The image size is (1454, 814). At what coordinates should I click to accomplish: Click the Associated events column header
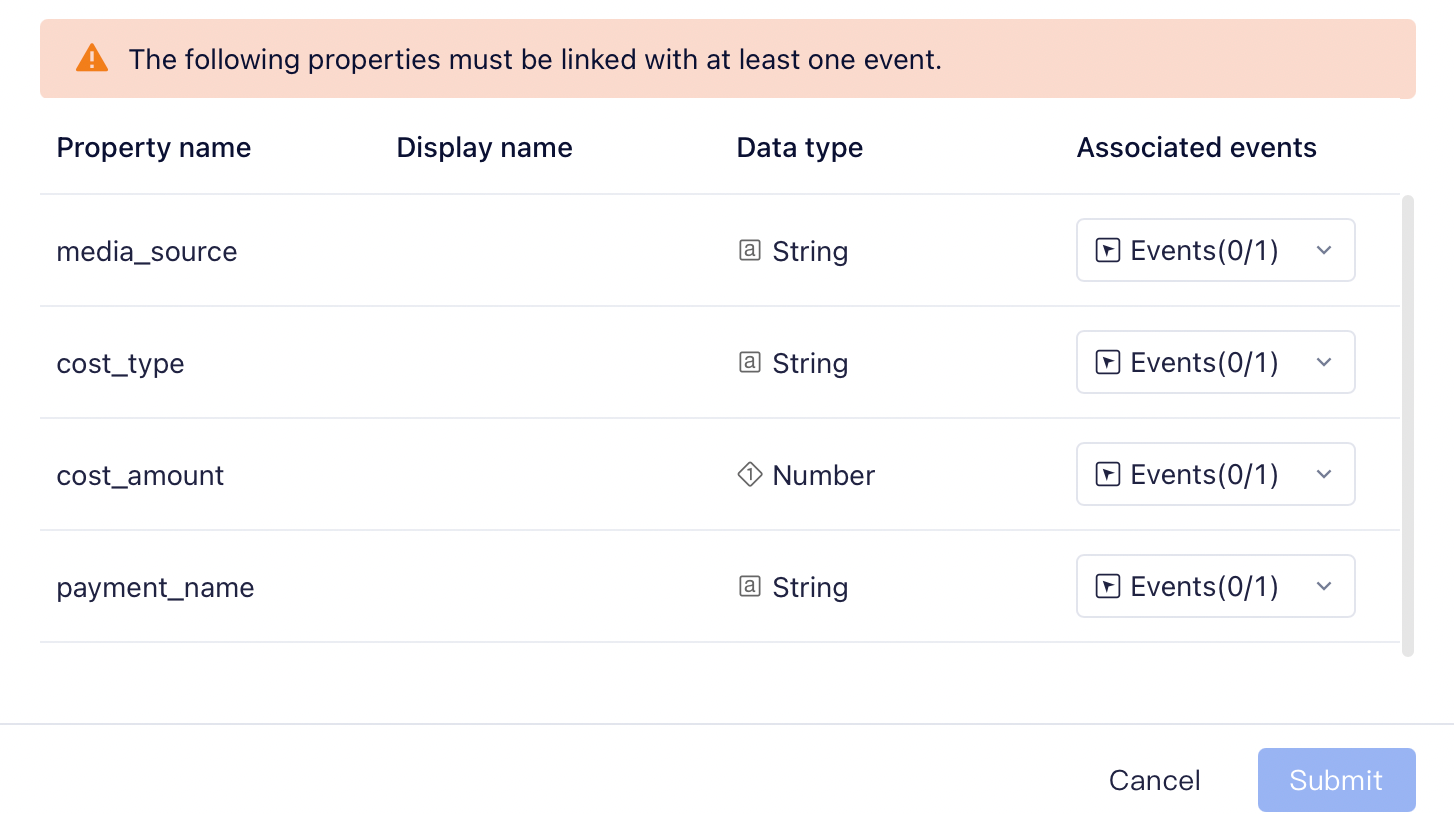pyautogui.click(x=1196, y=148)
